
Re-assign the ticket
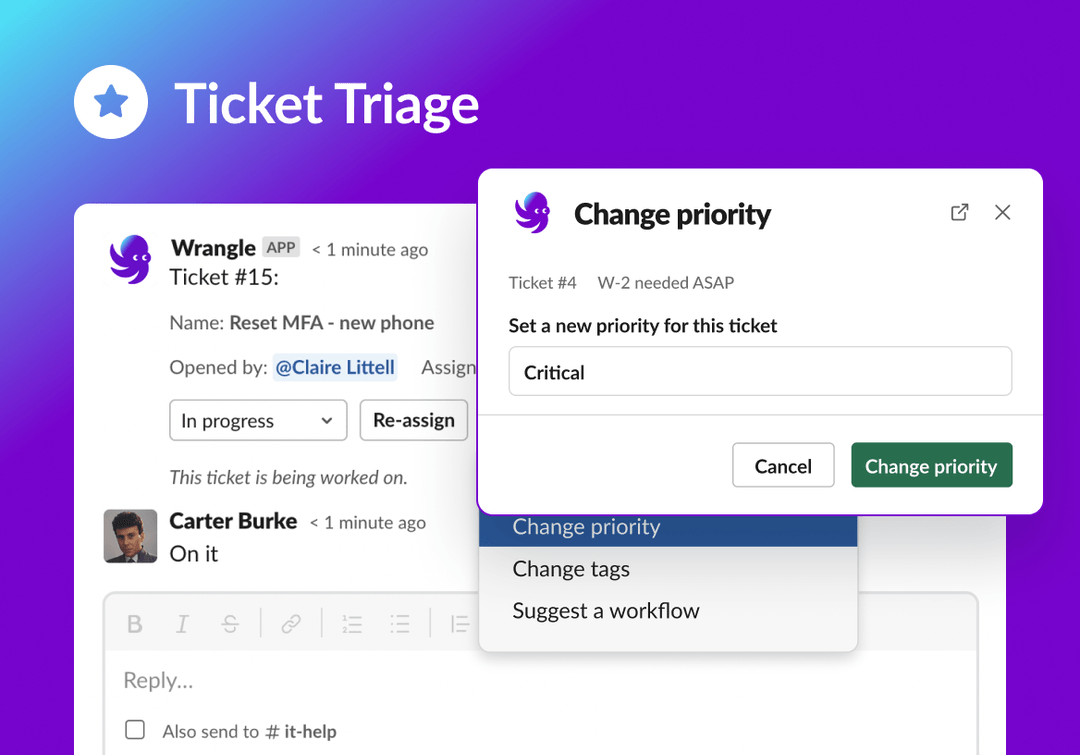413,420
